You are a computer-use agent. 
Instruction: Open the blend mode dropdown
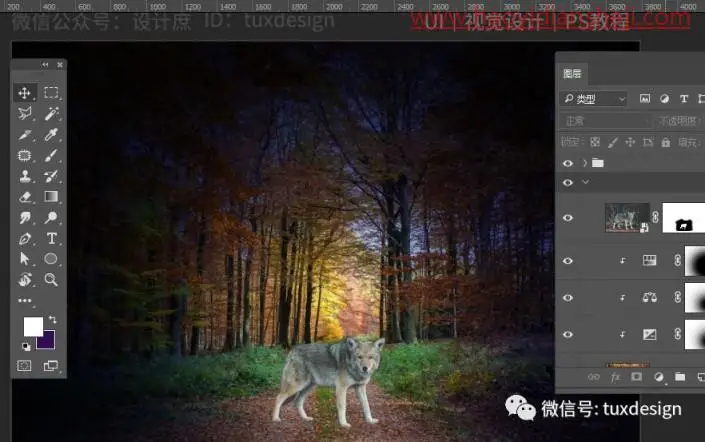(606, 121)
